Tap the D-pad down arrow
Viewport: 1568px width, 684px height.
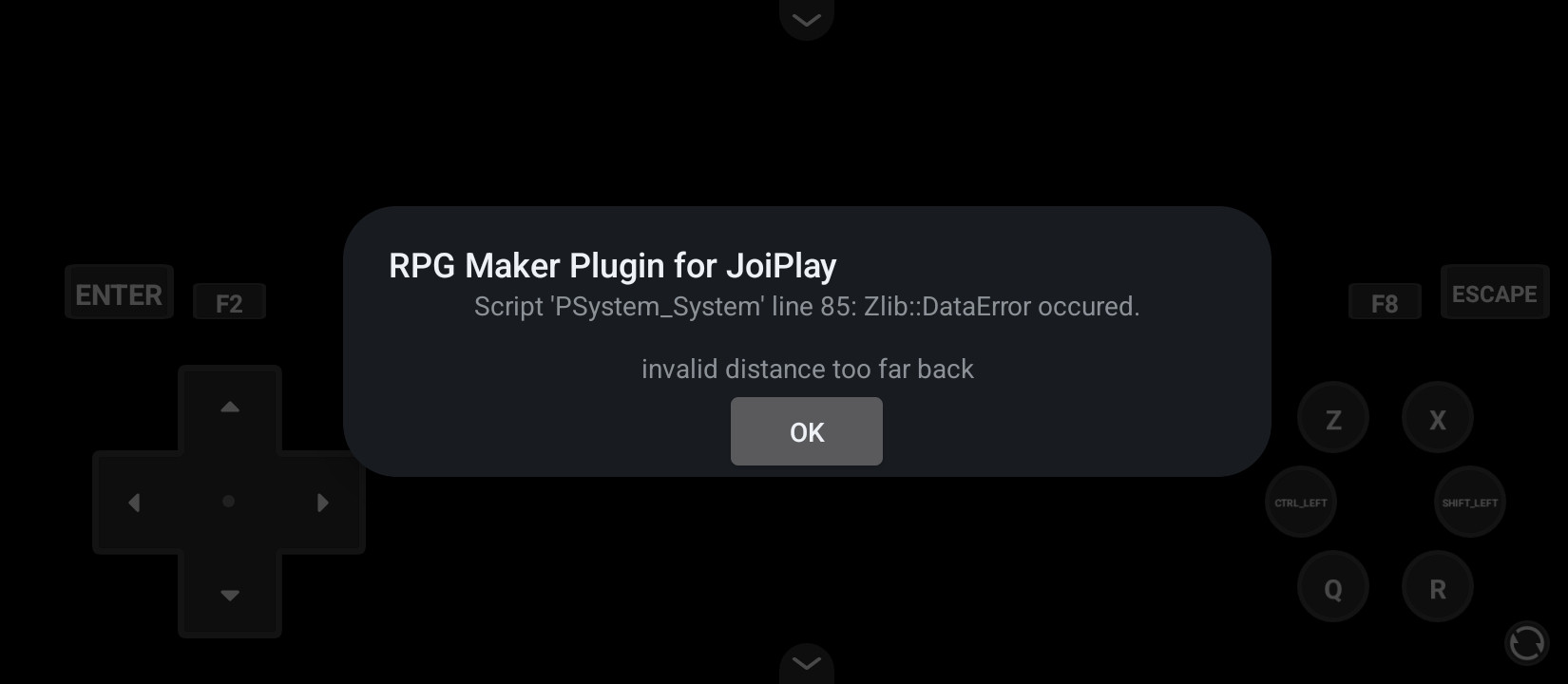click(230, 596)
